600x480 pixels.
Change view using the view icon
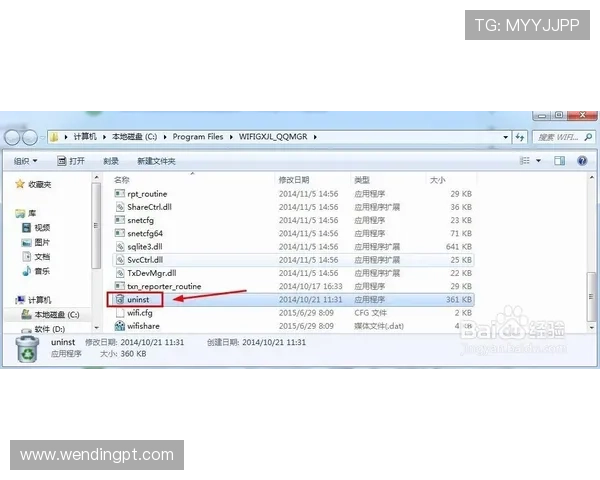(525, 161)
